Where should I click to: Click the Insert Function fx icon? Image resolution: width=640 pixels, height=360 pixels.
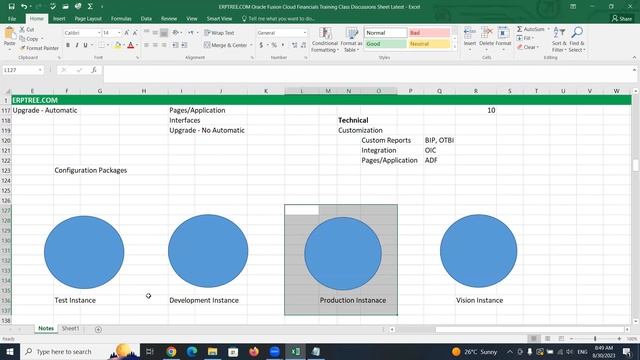[x=94, y=70]
